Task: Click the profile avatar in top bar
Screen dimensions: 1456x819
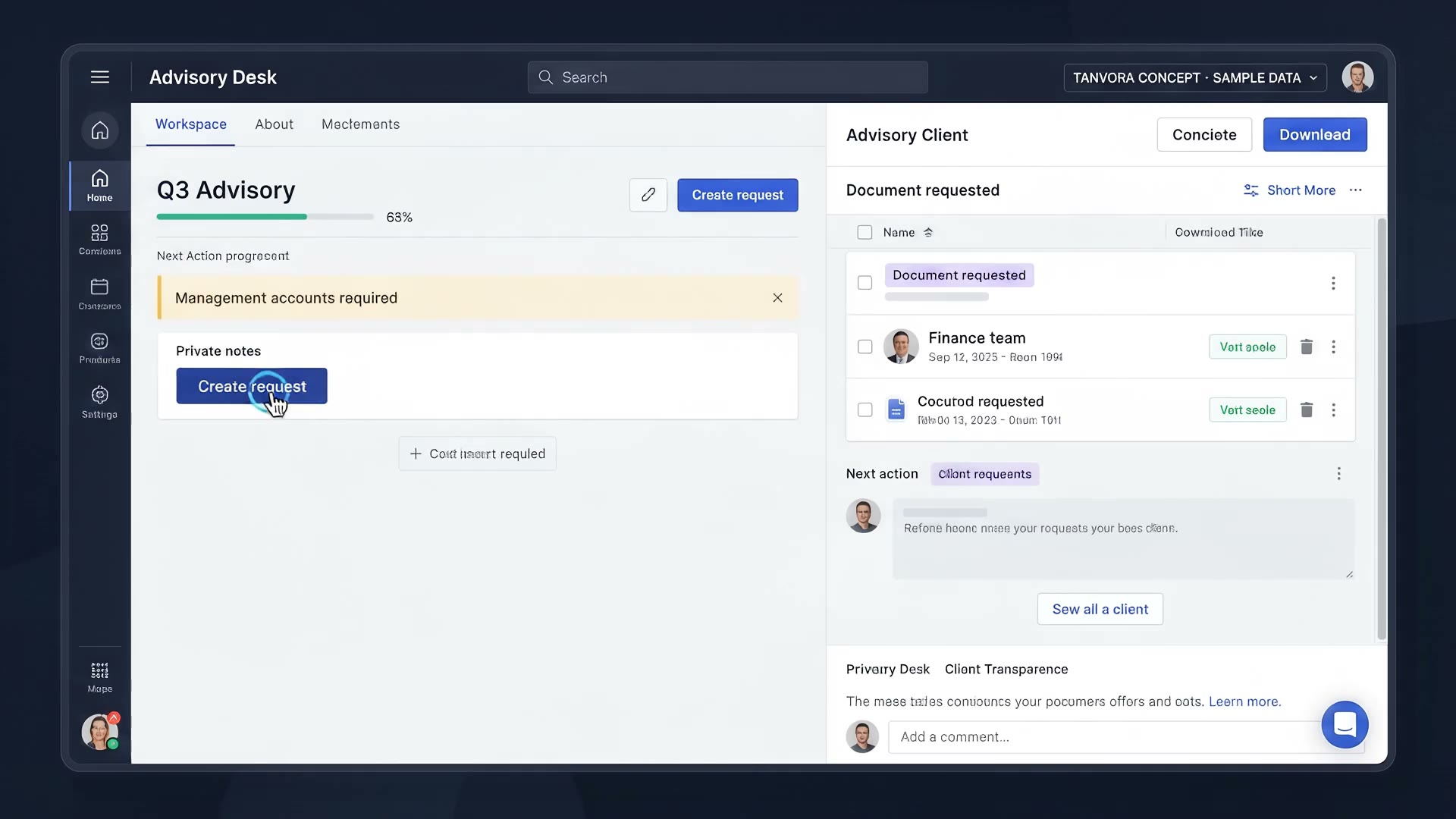Action: (x=1357, y=77)
